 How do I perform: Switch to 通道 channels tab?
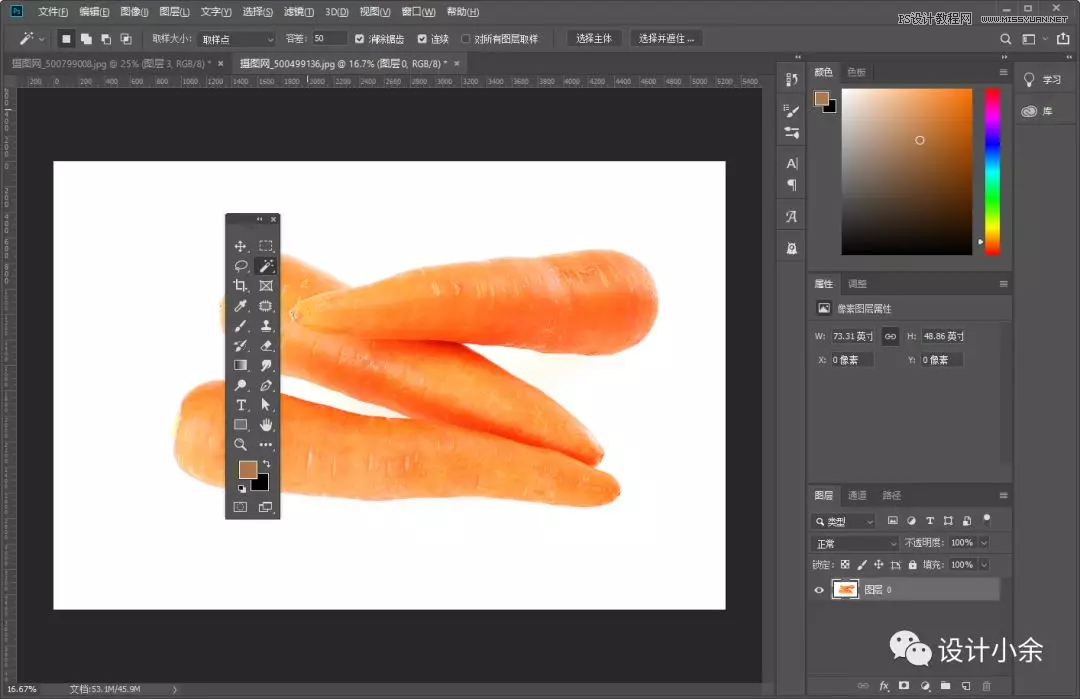tap(857, 495)
